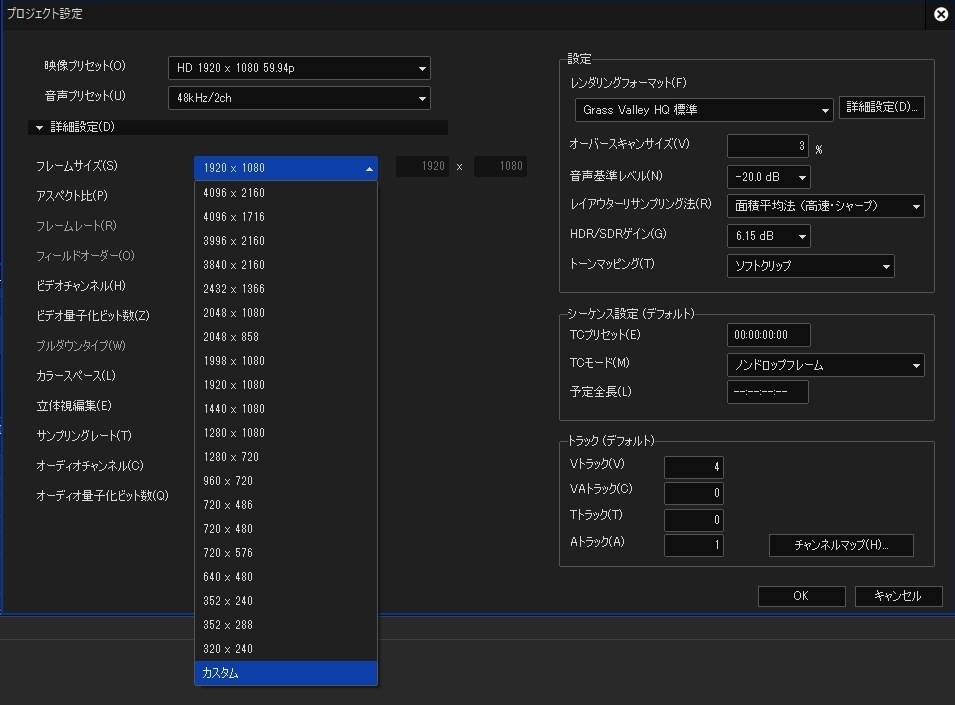Close the project settings dialog
Image resolution: width=955 pixels, height=705 pixels.
point(941,14)
